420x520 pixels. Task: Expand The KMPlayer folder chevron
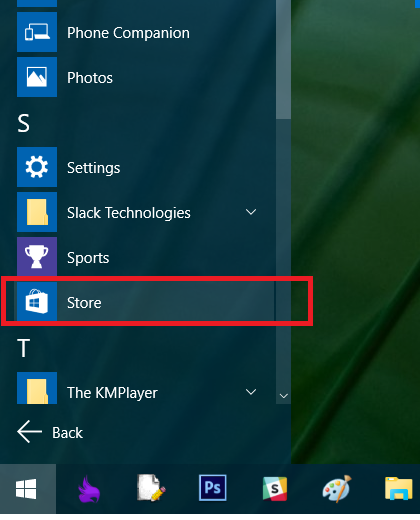(x=251, y=392)
